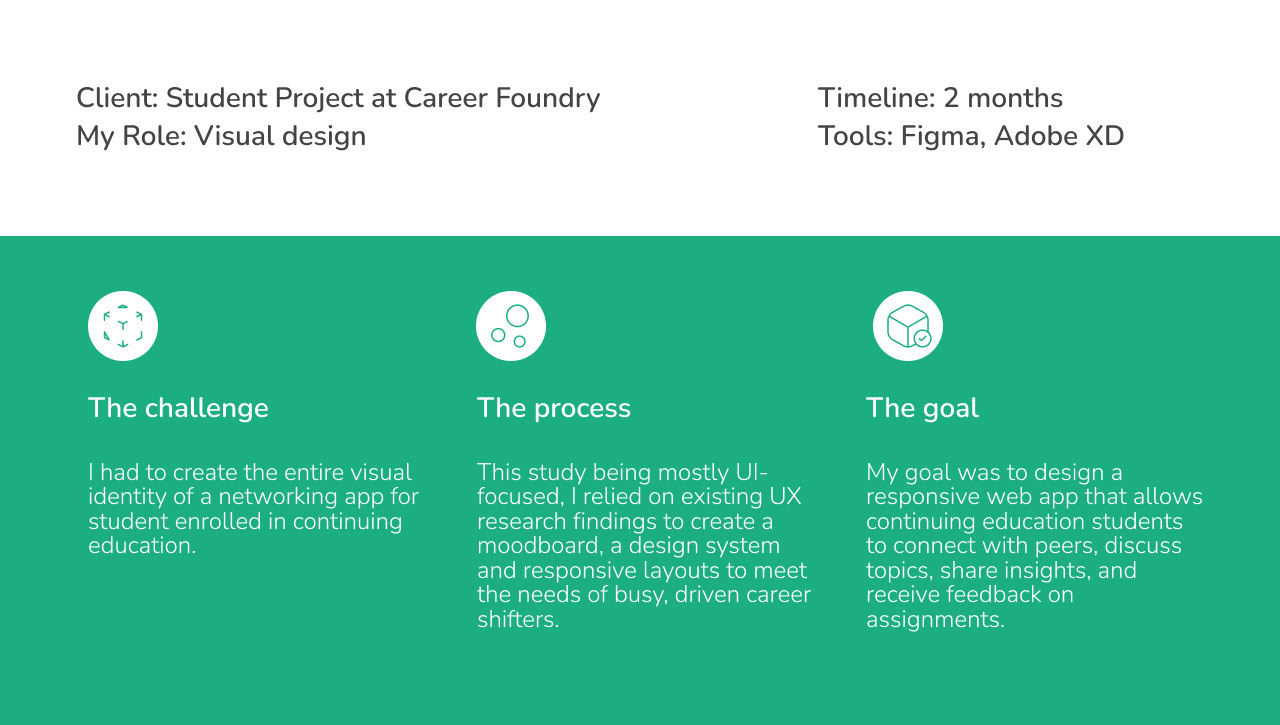Click the 'Visual design' role text
1280x725 pixels.
[280, 136]
